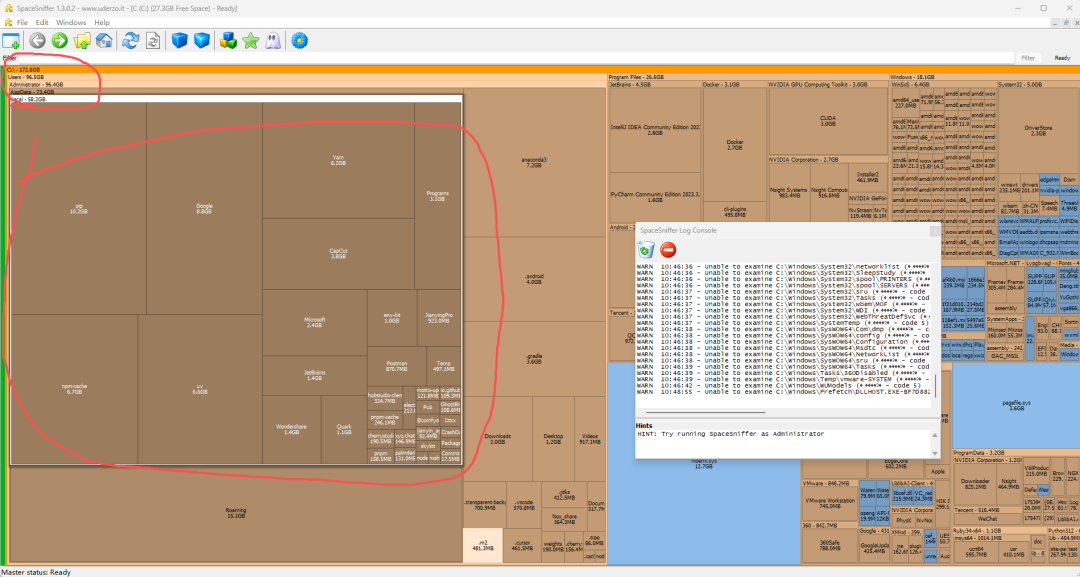
Task: Start a new master scan with the blue-arrows icon
Action: click(x=130, y=41)
